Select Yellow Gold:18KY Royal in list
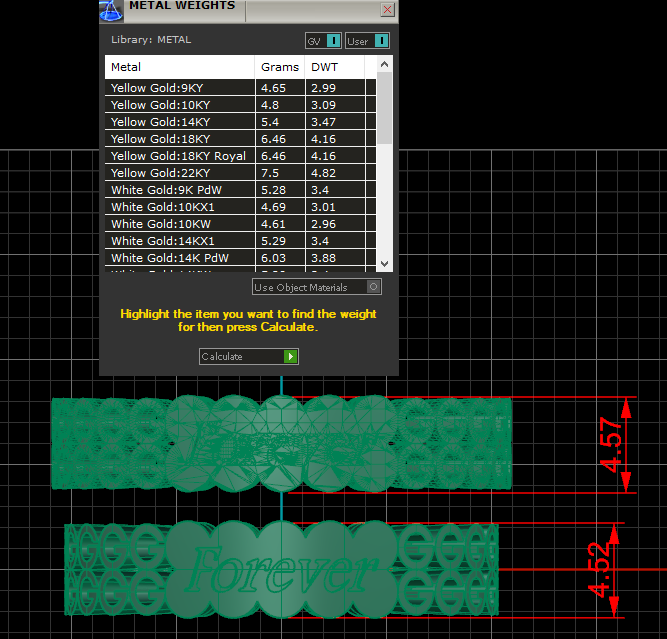 pyautogui.click(x=180, y=156)
